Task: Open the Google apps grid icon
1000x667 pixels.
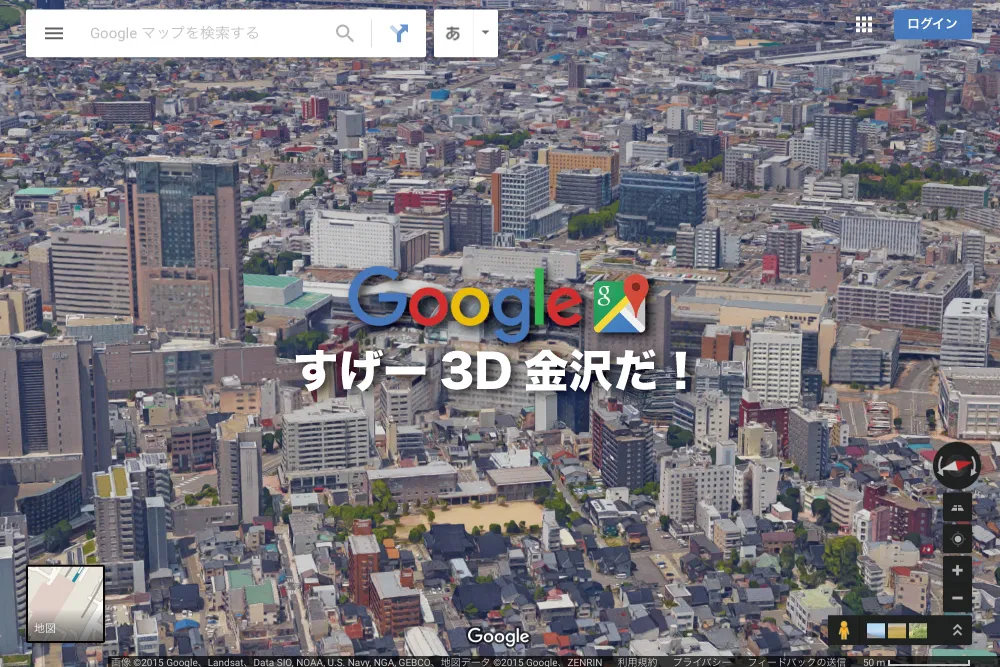Action: click(x=863, y=24)
